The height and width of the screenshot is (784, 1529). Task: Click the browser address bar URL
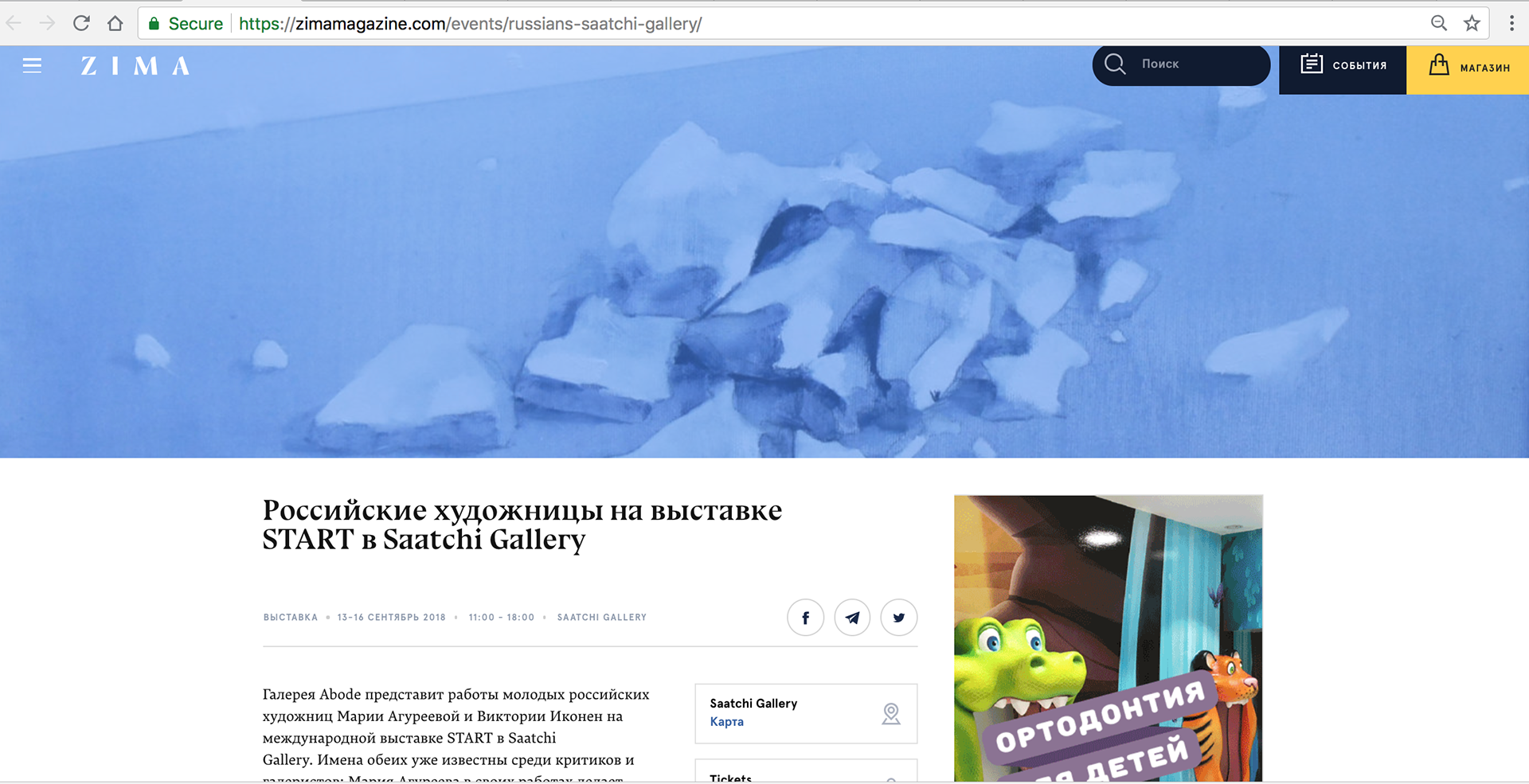tap(470, 24)
